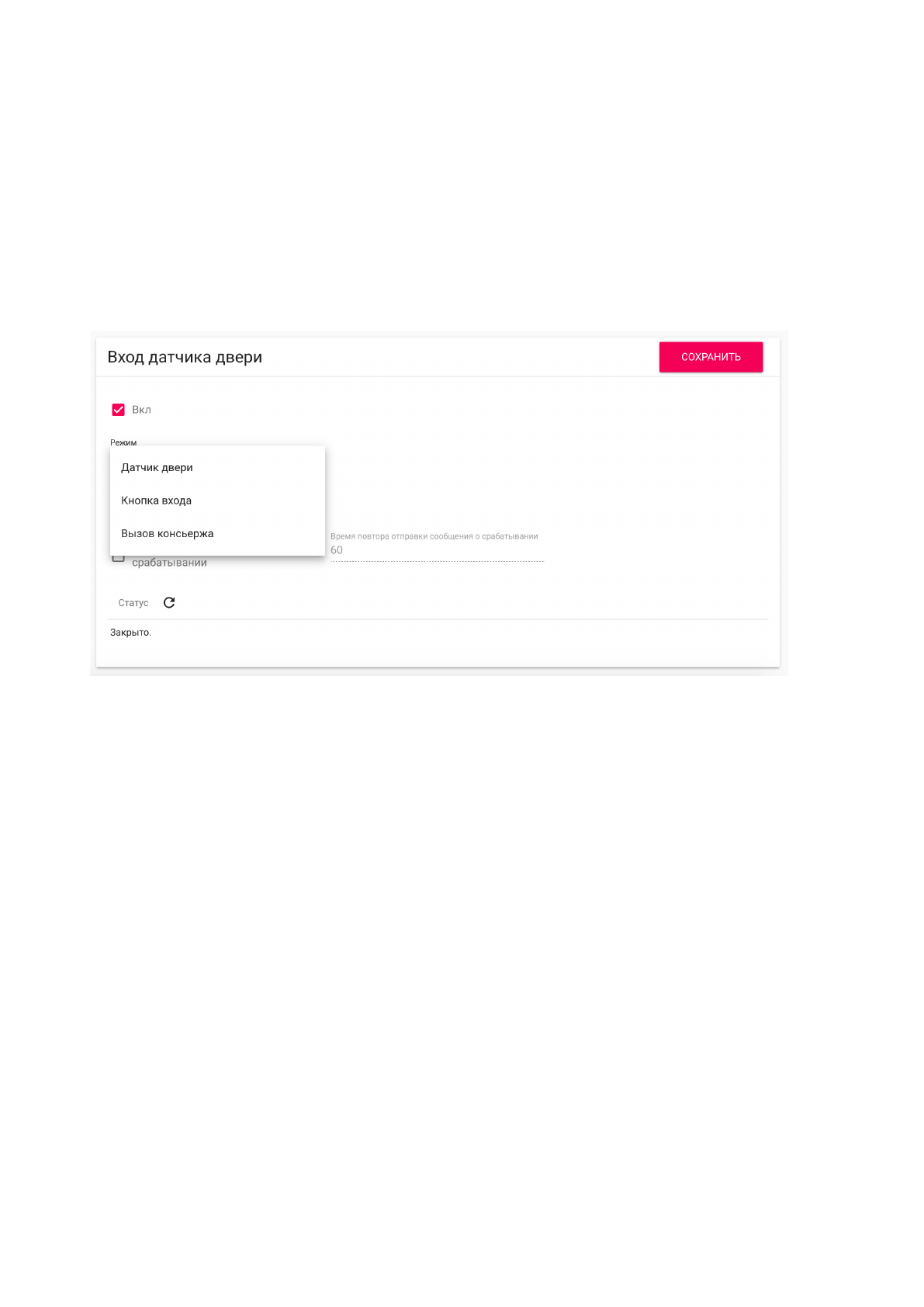Click the Вкл label text

[x=141, y=410]
